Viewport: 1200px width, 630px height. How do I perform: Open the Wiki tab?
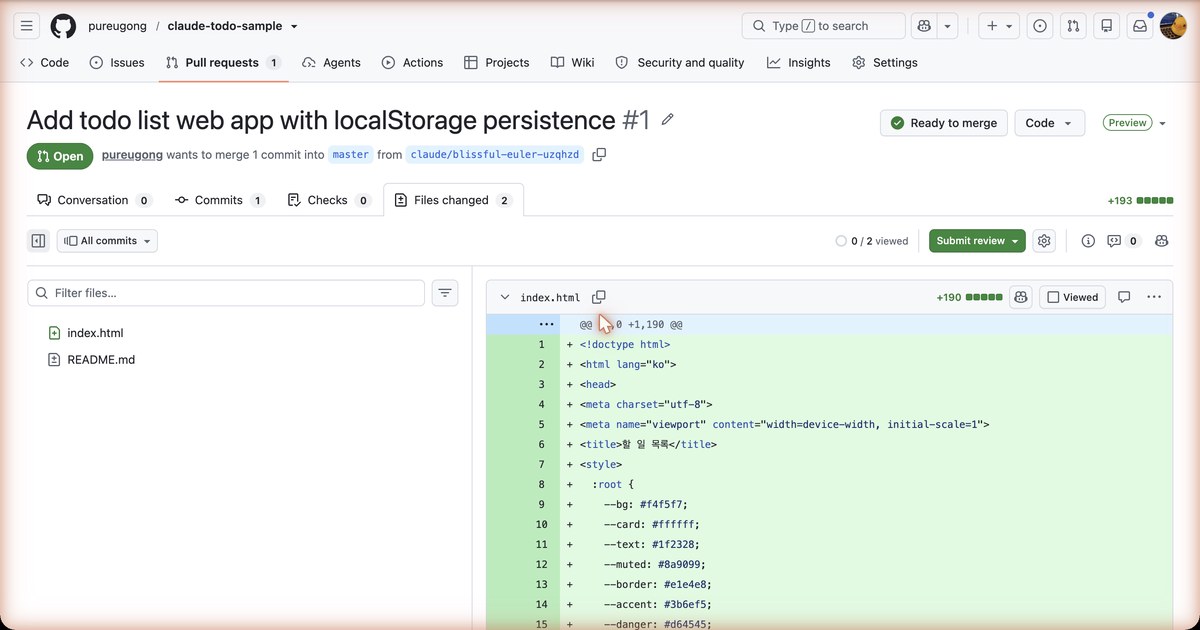click(572, 62)
